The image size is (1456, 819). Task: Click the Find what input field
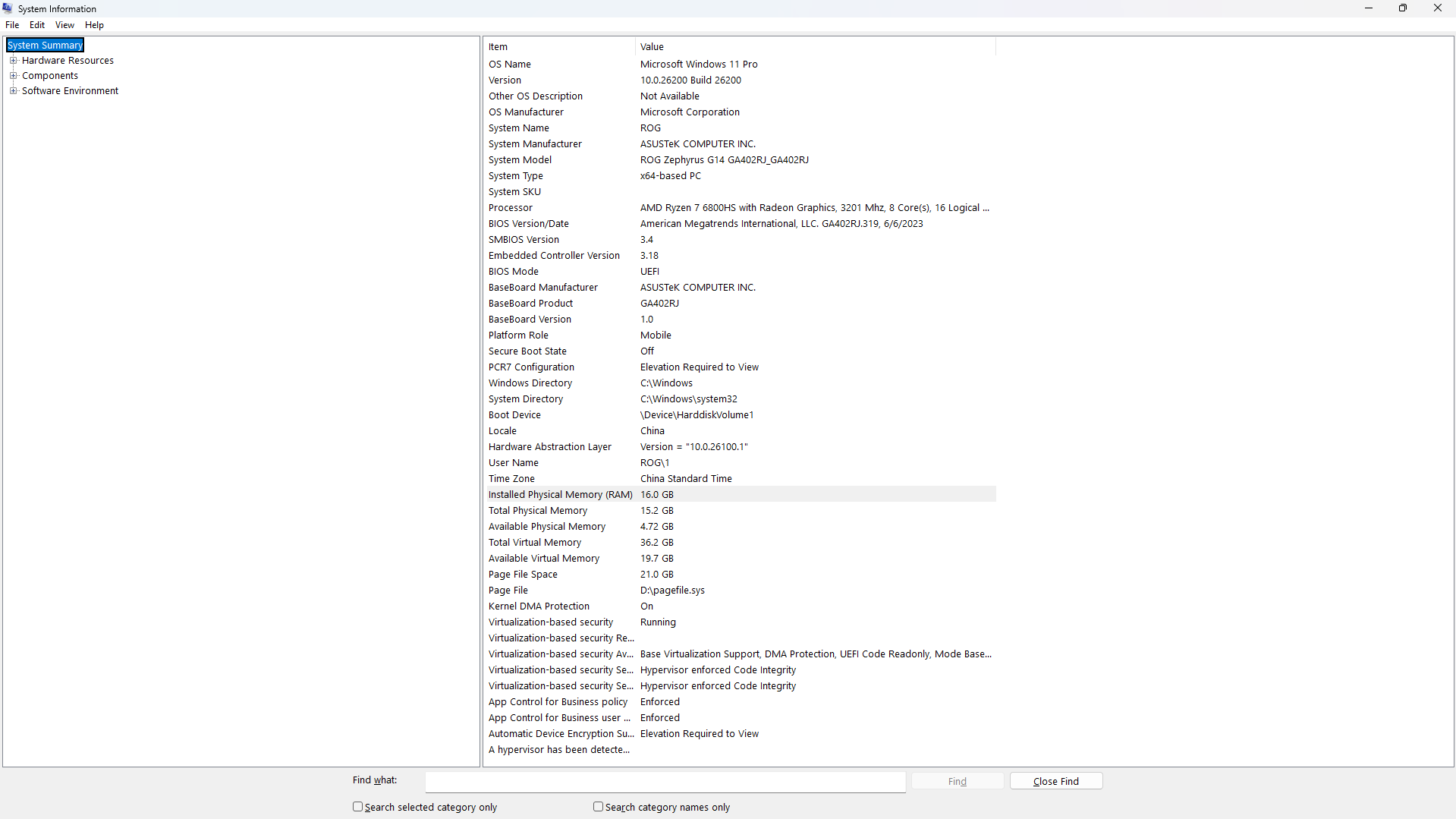665,781
